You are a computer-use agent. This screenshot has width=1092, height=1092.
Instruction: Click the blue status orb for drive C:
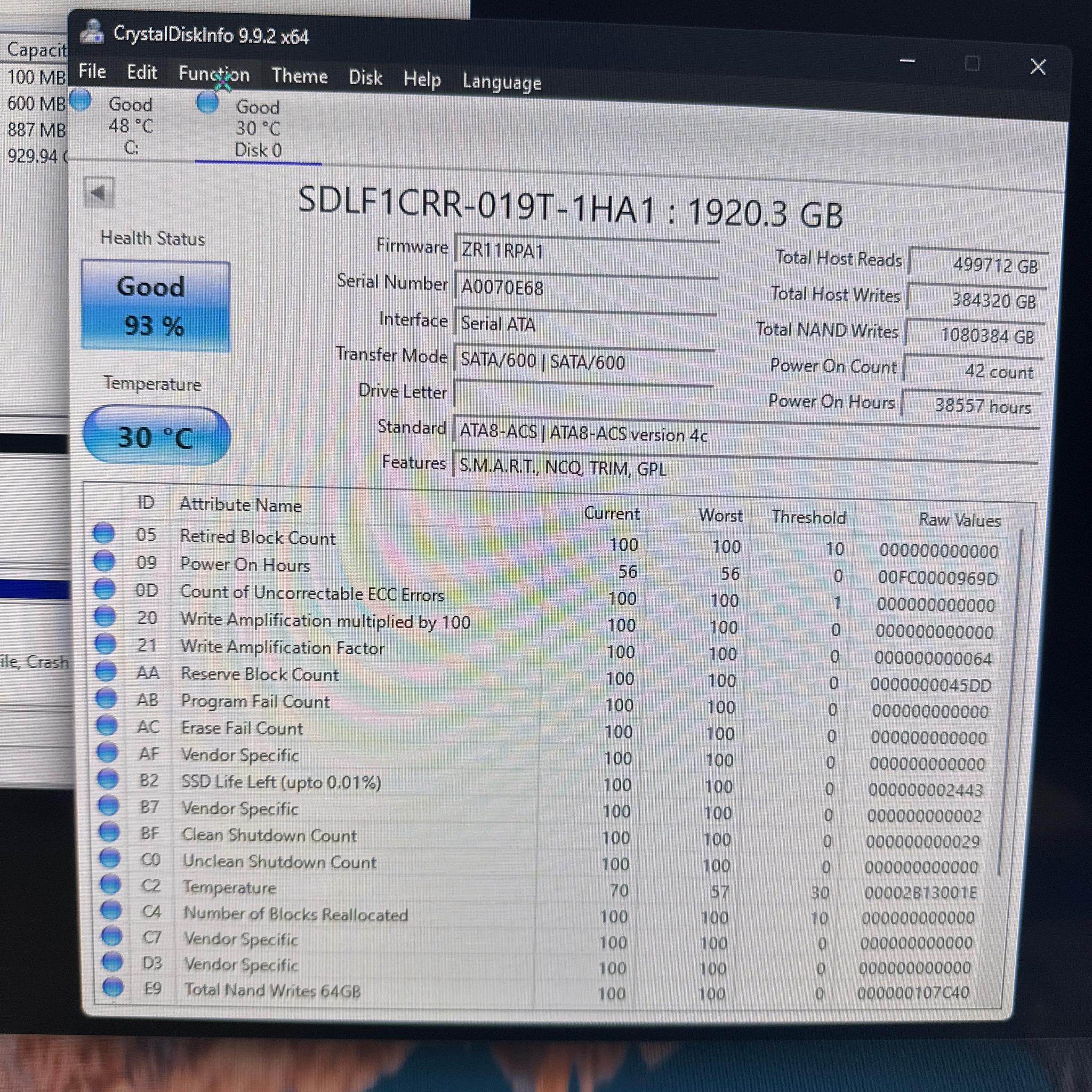tap(81, 100)
